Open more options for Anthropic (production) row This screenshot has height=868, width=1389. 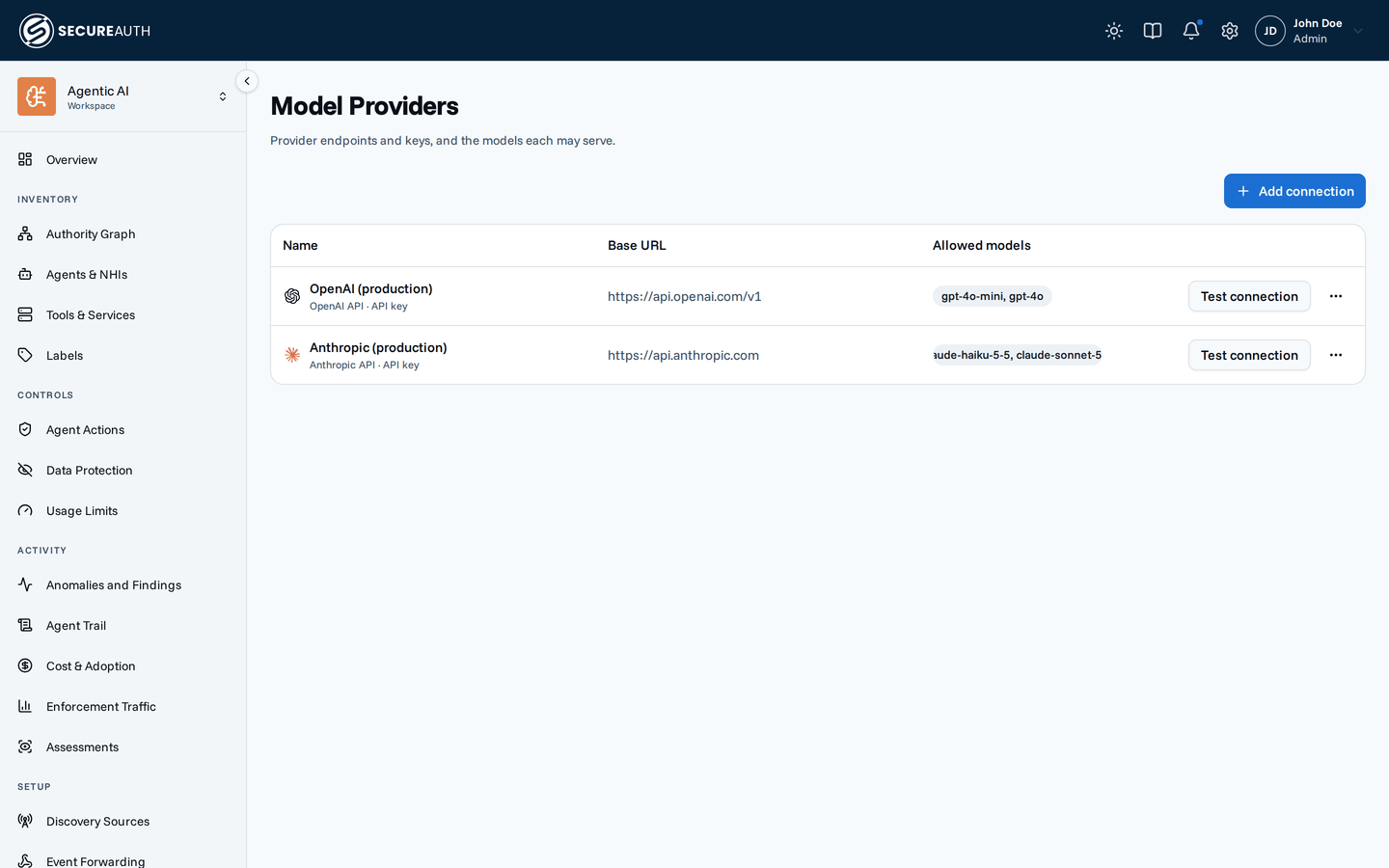click(1336, 355)
